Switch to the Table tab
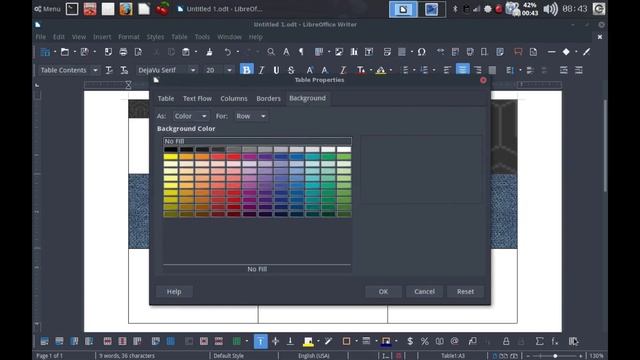Viewport: 640px width, 360px height. pos(166,98)
